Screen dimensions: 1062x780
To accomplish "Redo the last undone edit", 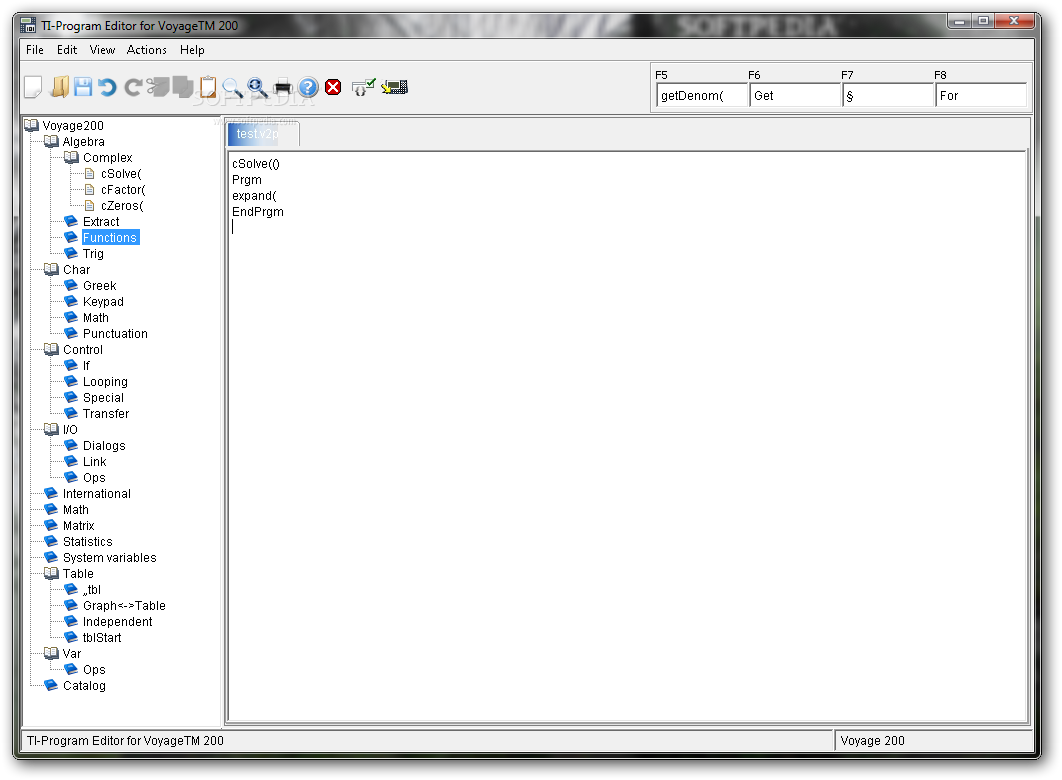I will [x=133, y=87].
